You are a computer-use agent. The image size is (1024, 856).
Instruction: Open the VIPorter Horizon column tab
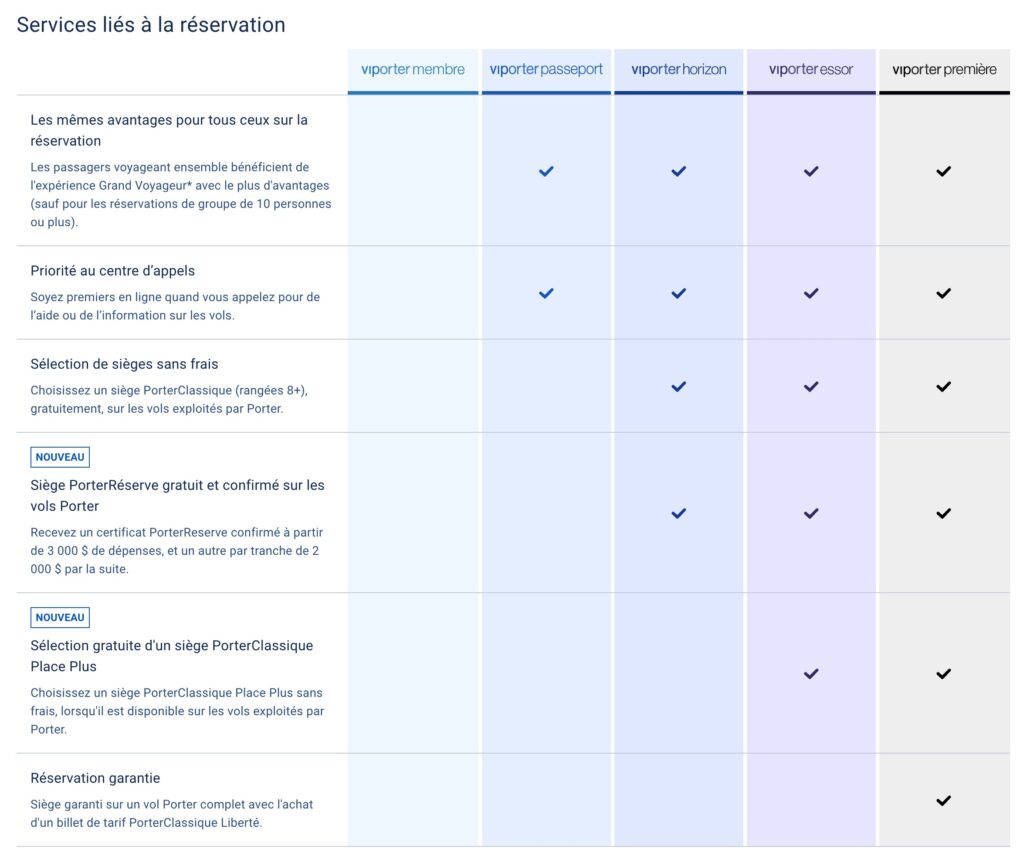point(679,70)
